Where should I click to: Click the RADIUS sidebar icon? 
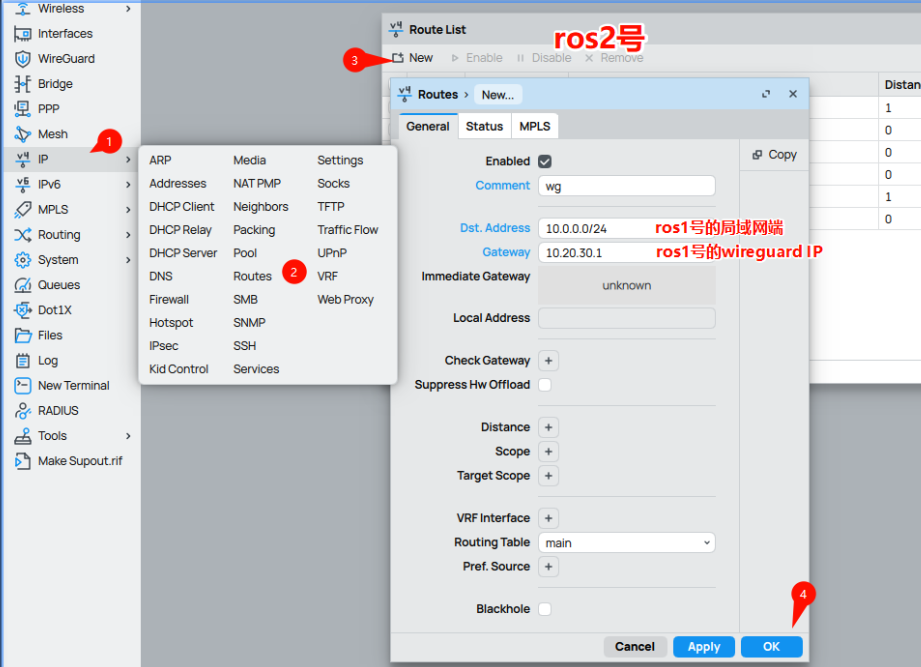pos(22,411)
